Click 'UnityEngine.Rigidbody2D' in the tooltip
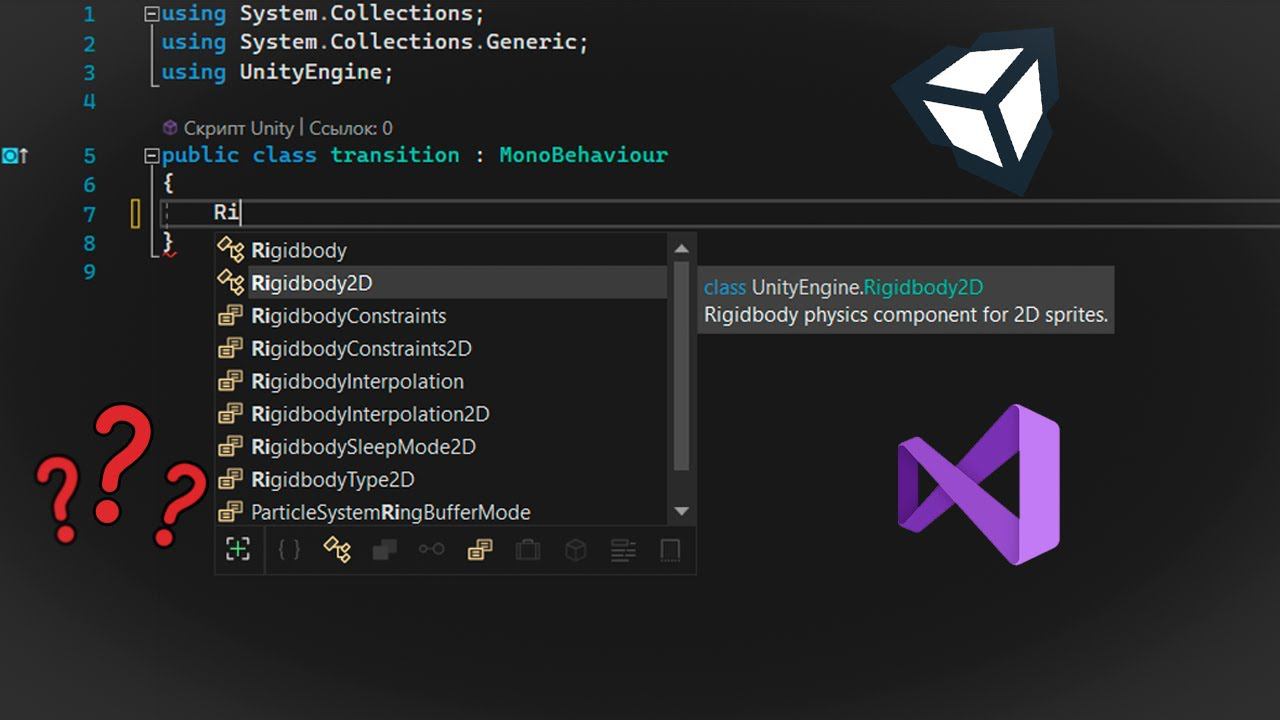Screen dimensions: 1280x720 [x=867, y=287]
